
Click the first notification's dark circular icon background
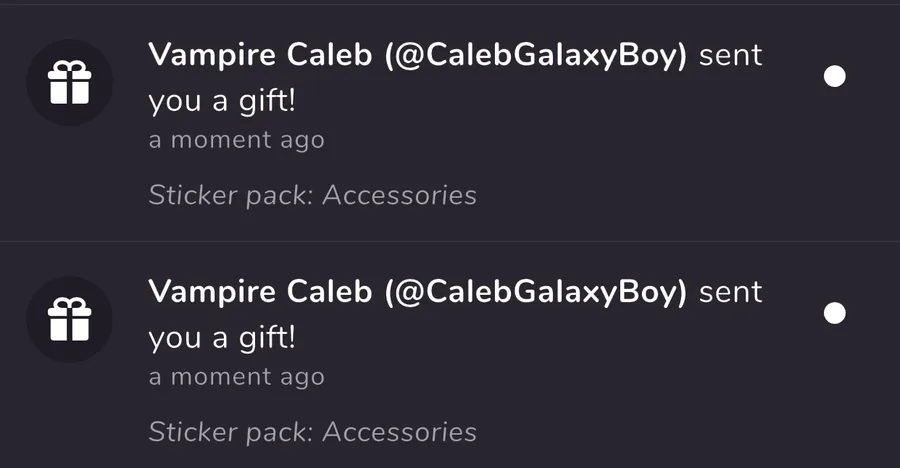[69, 83]
